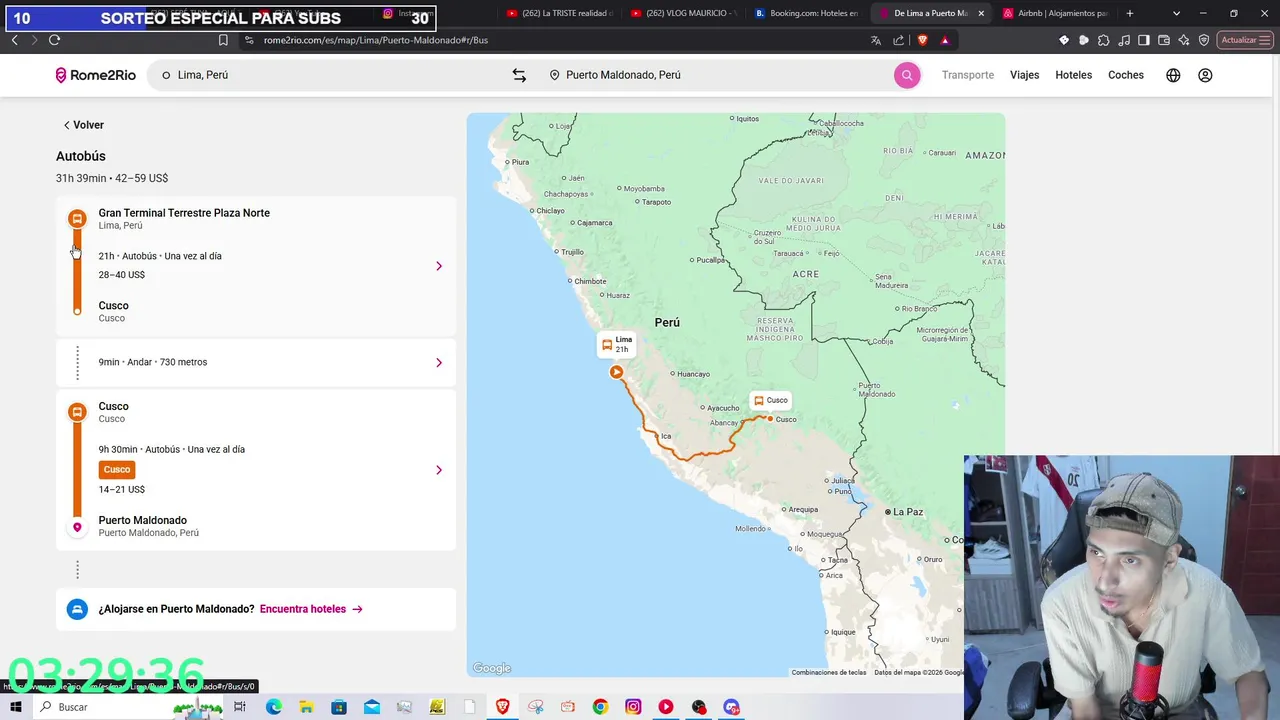This screenshot has width=1280, height=720.
Task: Switch to Airbnb Alojamientos tab
Action: click(1055, 13)
